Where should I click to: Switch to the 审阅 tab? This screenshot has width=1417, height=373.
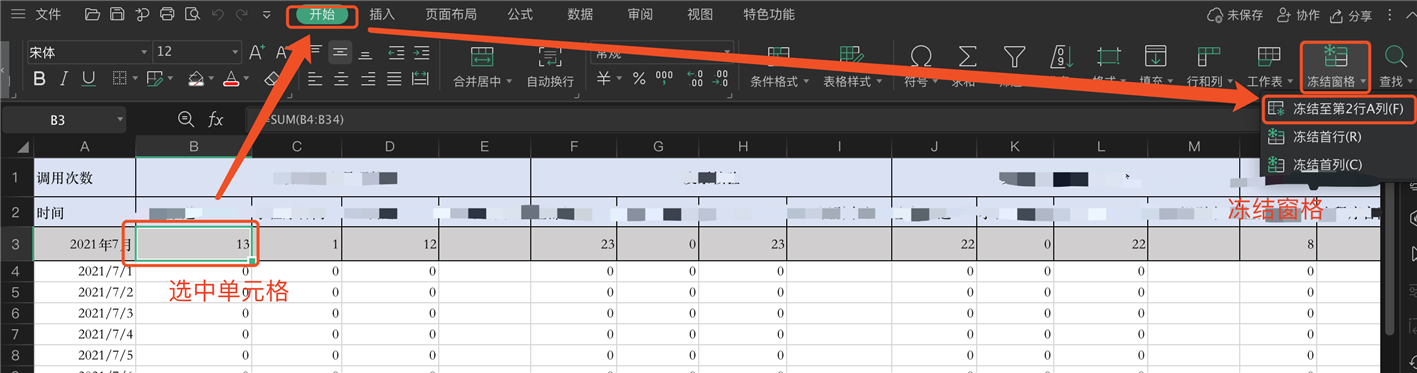[640, 15]
